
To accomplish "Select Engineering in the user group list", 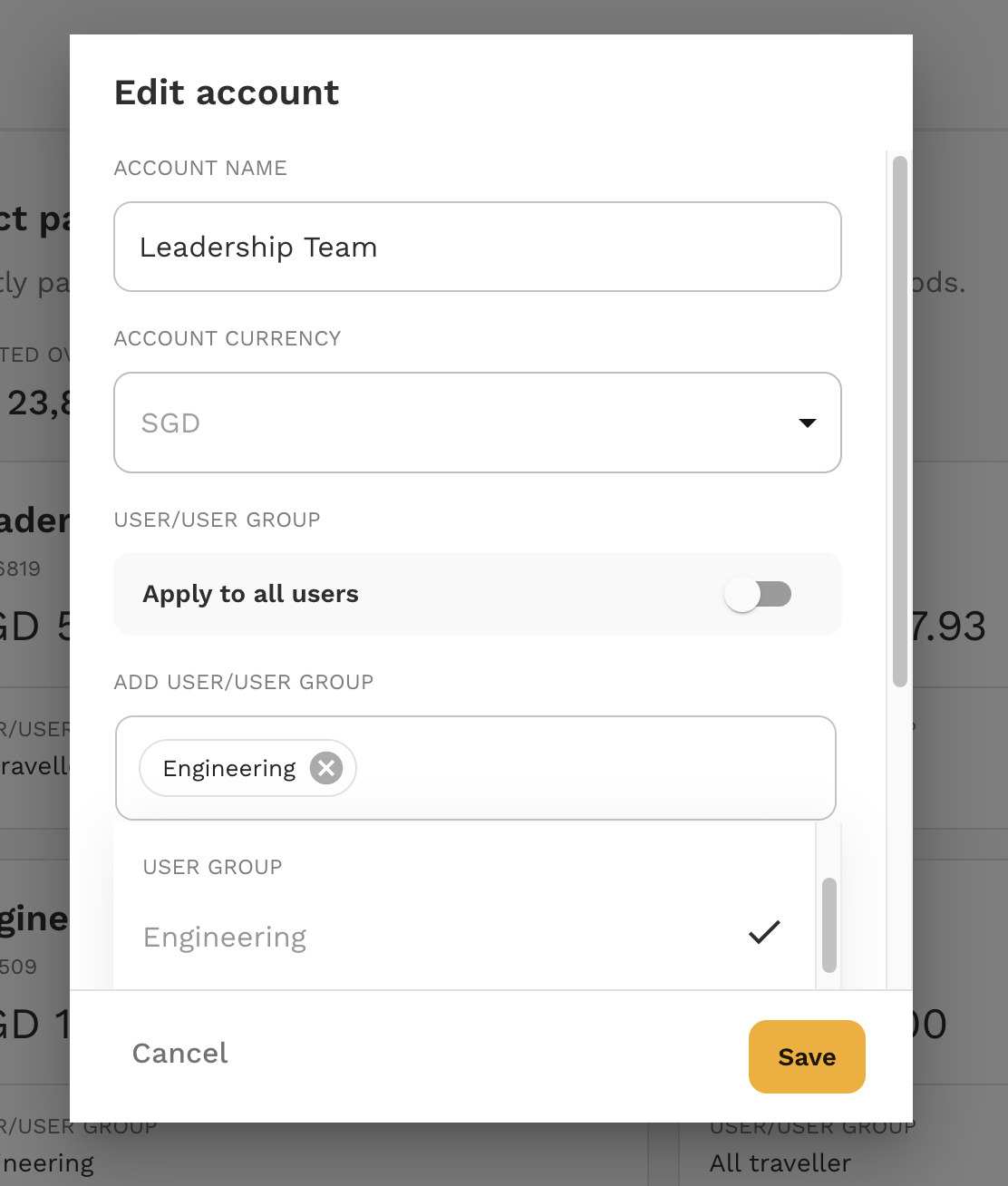I will click(464, 937).
